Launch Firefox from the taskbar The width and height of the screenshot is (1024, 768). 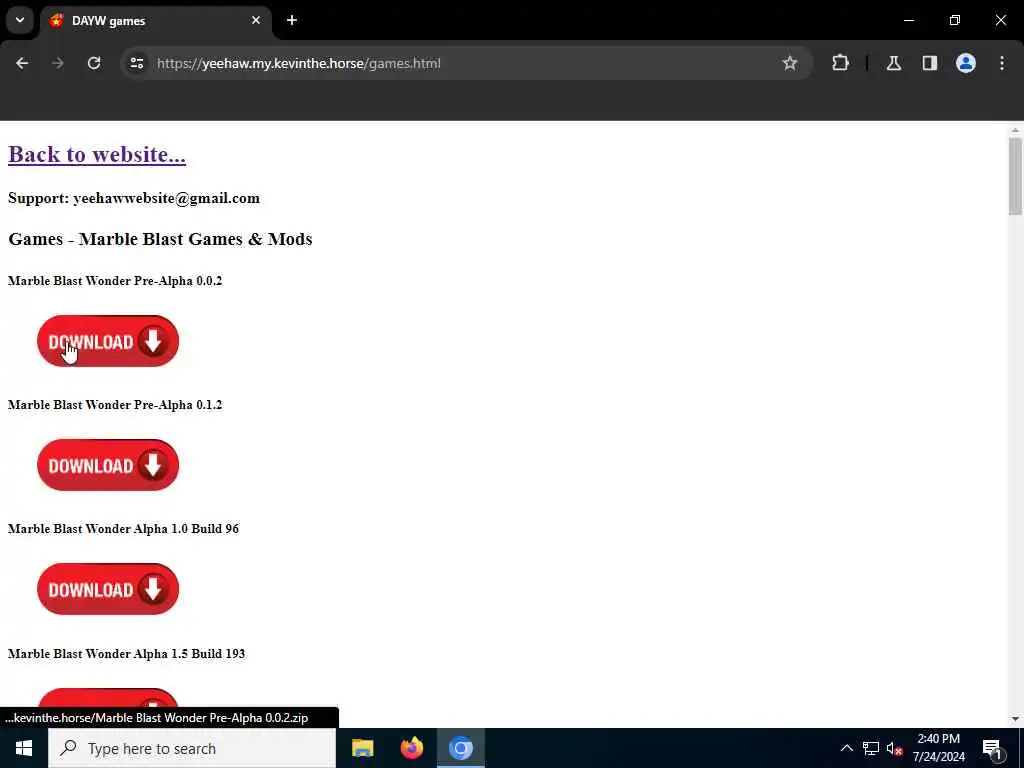(411, 748)
